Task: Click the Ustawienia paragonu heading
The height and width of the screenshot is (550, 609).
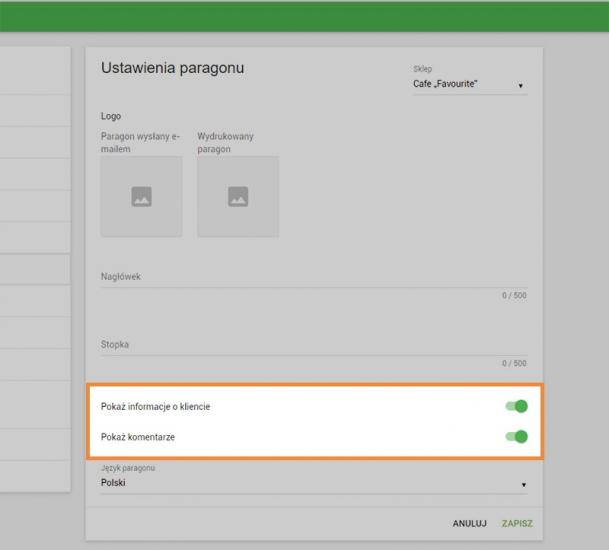Action: (172, 68)
